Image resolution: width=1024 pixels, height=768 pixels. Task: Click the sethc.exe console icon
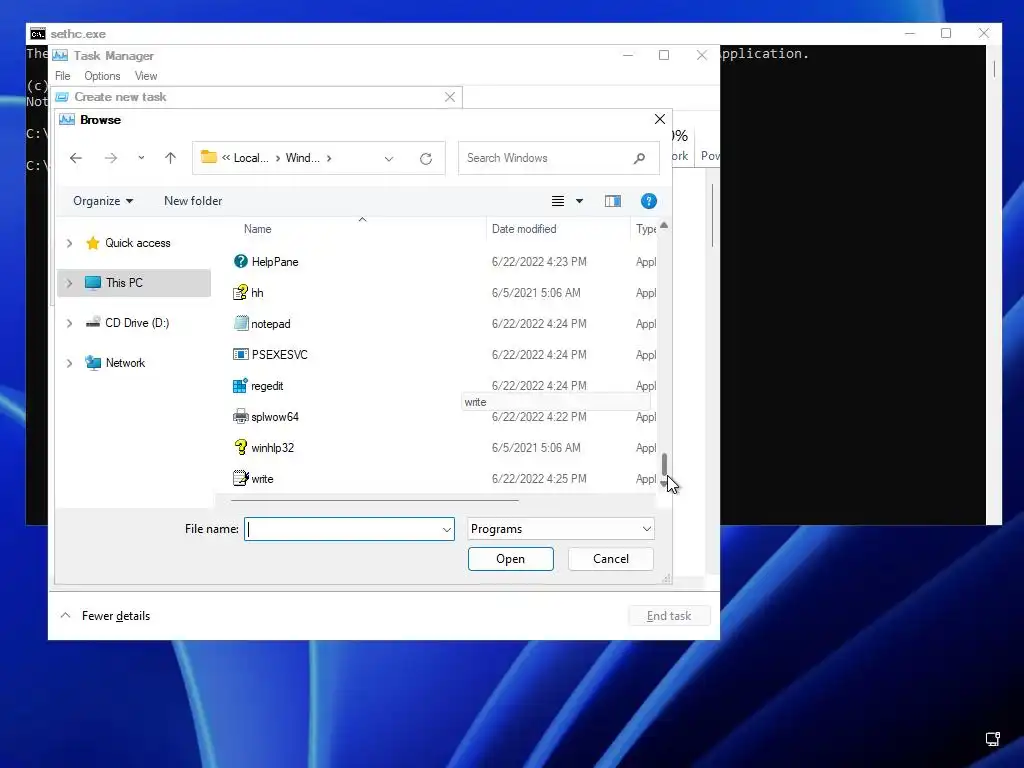pos(38,33)
